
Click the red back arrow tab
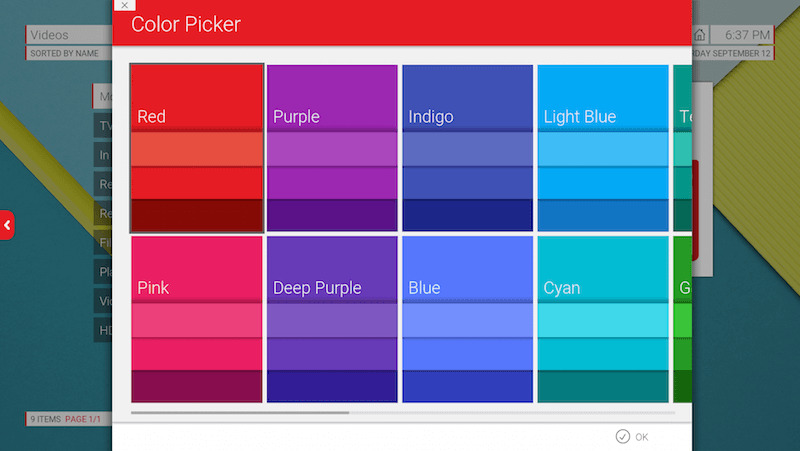(x=7, y=225)
